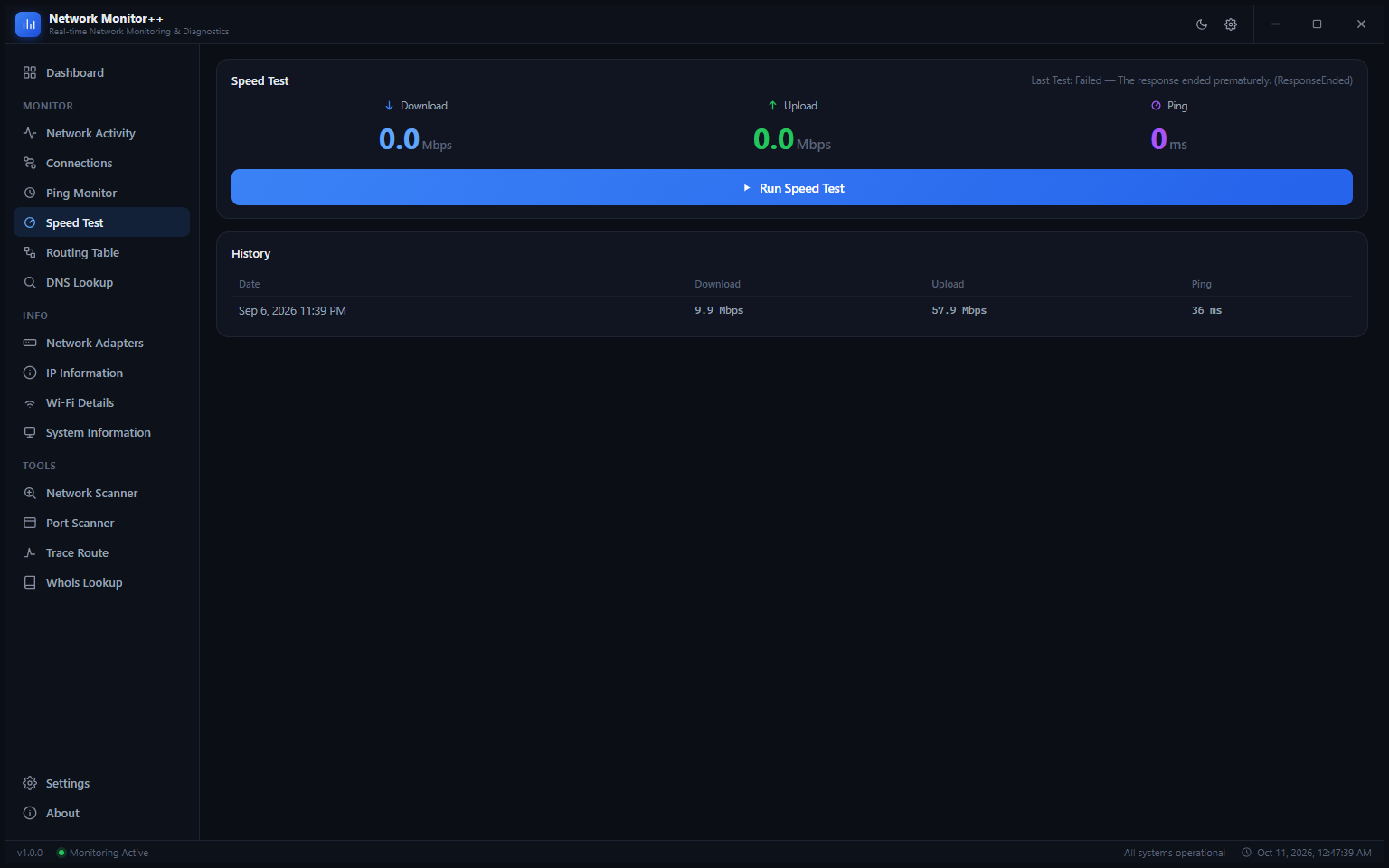Click the 57.9 Mbps upload value

959,310
